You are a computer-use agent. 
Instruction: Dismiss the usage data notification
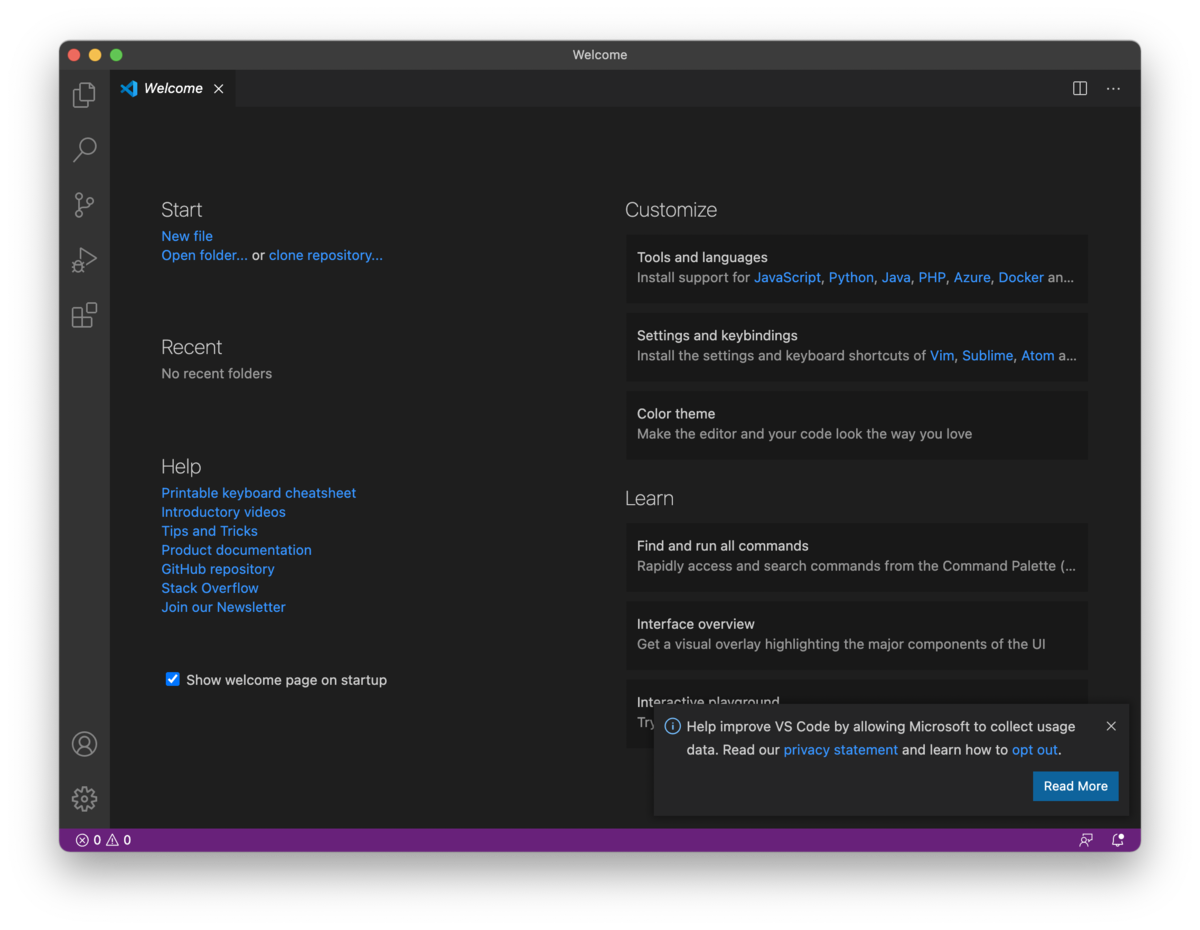click(x=1111, y=726)
